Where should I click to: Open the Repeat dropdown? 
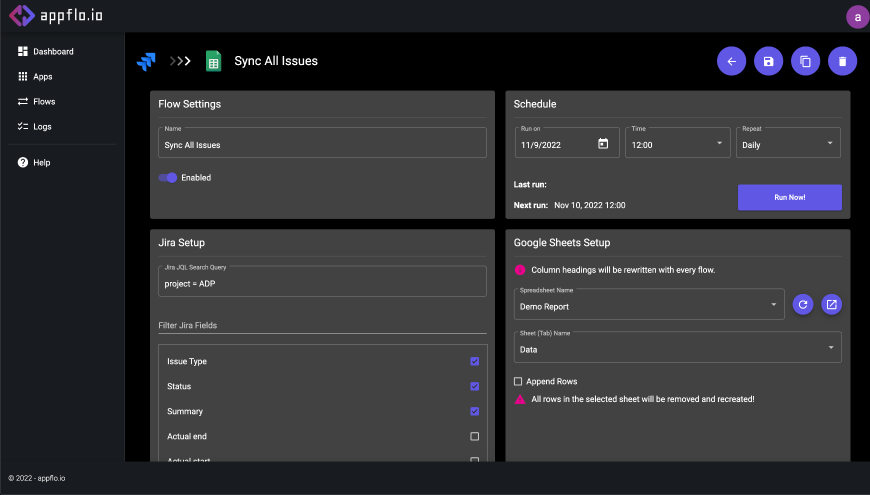click(x=788, y=144)
